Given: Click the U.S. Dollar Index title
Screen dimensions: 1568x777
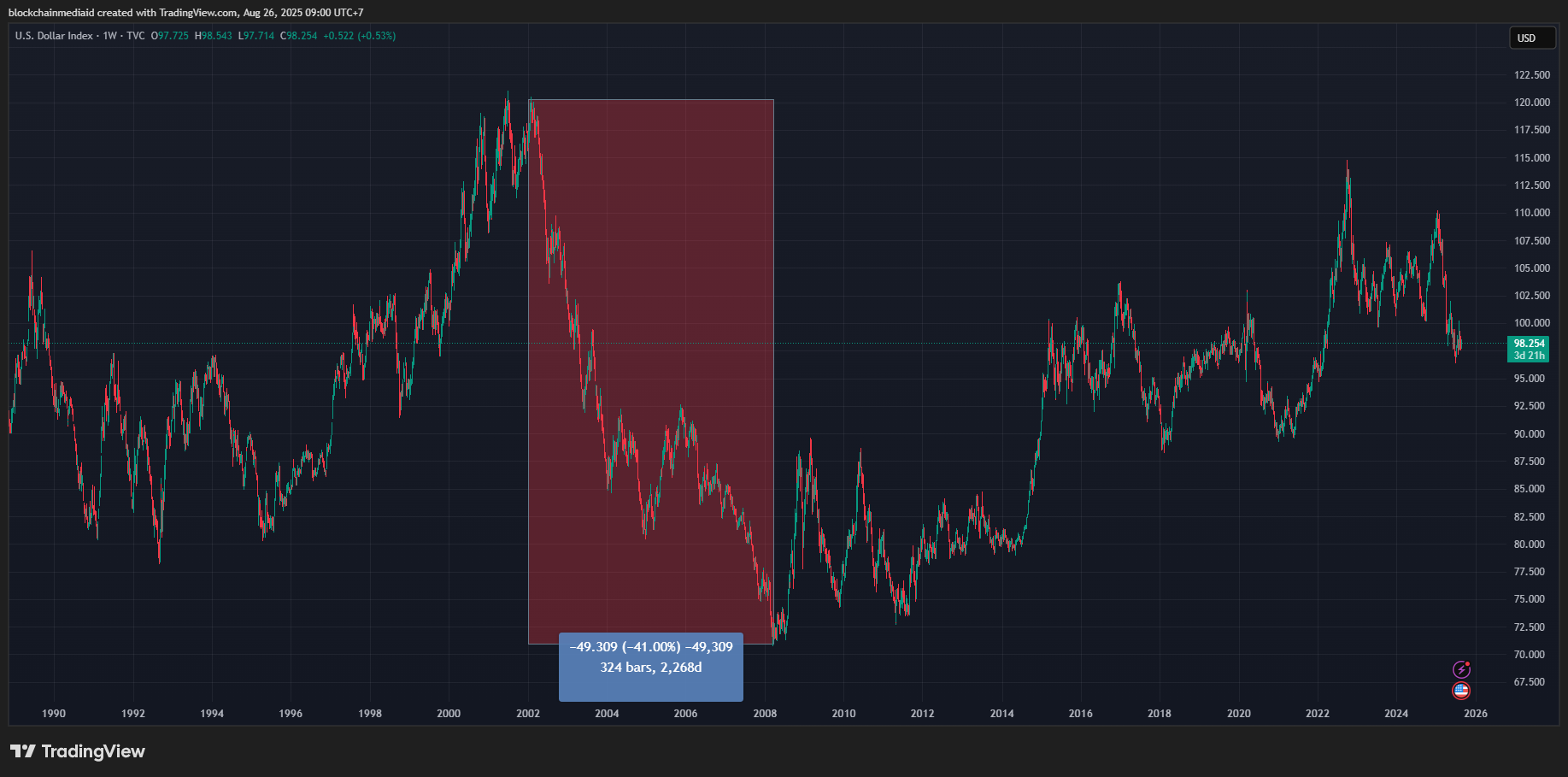Looking at the screenshot, I should tap(54, 36).
